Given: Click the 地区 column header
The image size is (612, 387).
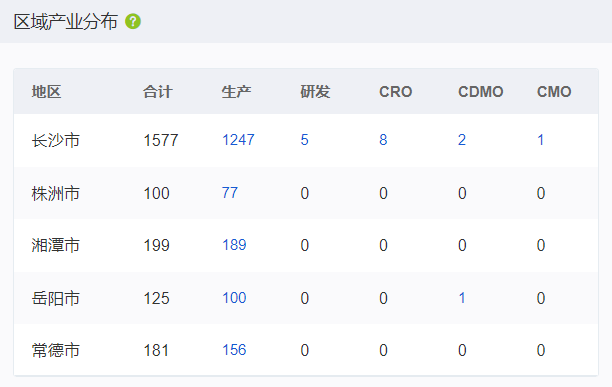Looking at the screenshot, I should coord(46,92).
